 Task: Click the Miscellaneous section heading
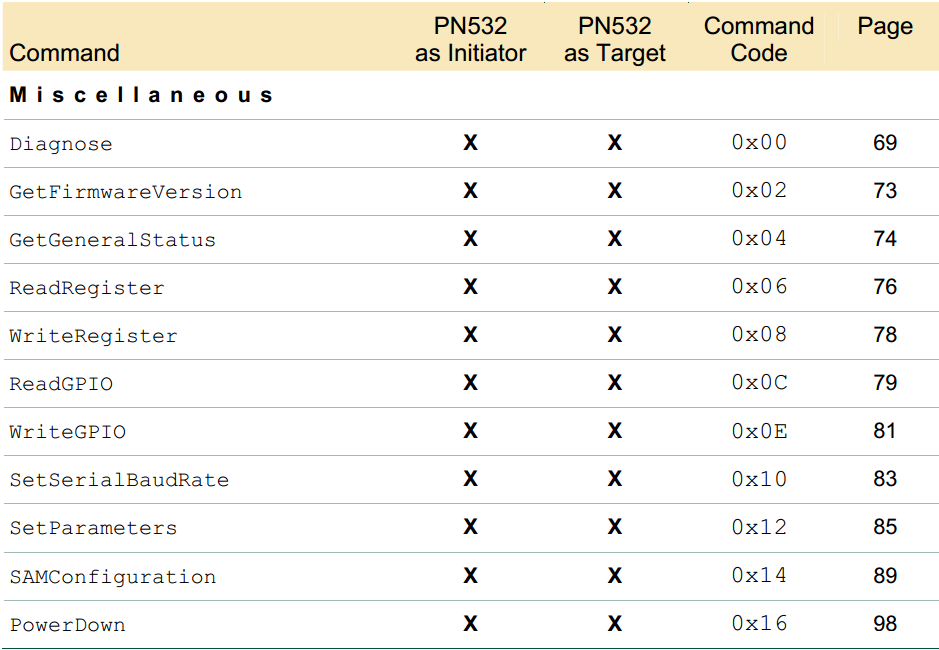pyautogui.click(x=141, y=95)
